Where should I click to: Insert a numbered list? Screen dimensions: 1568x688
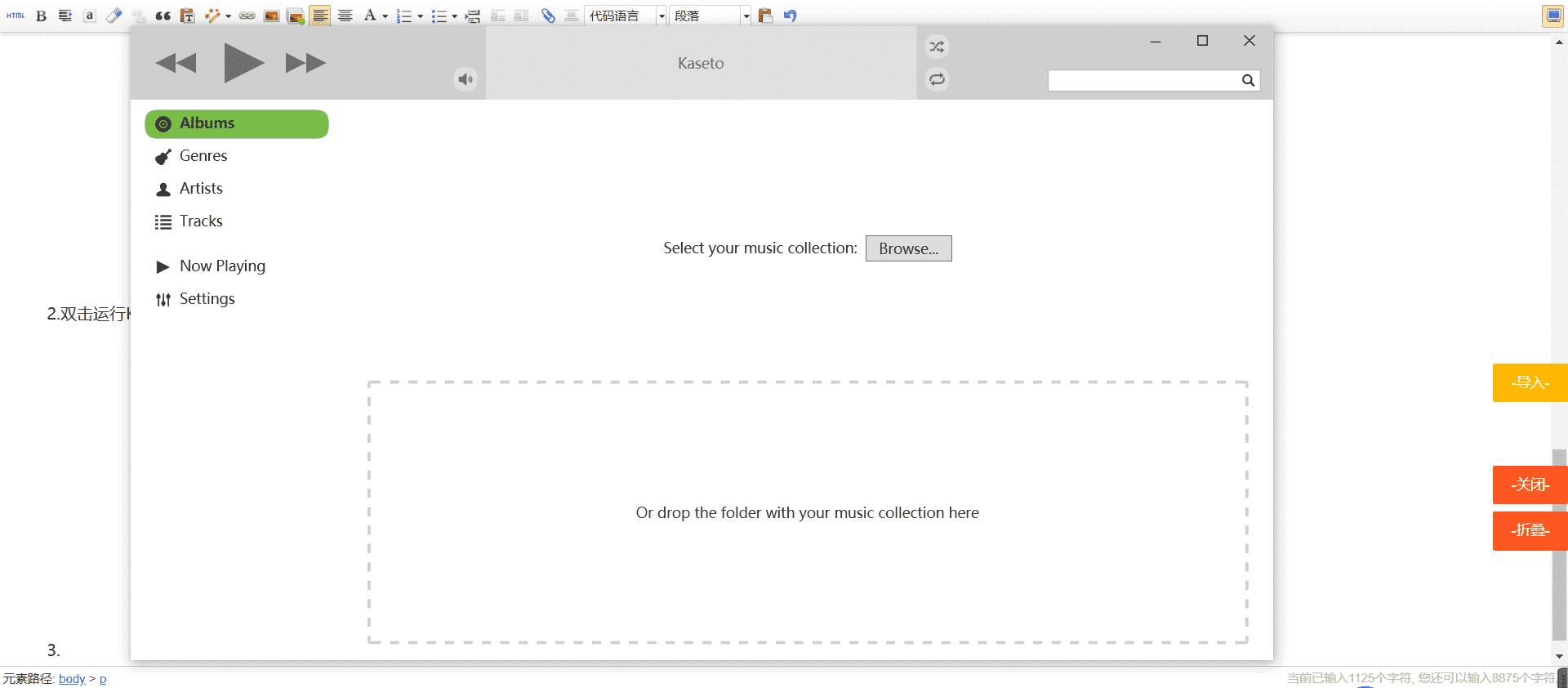point(404,16)
